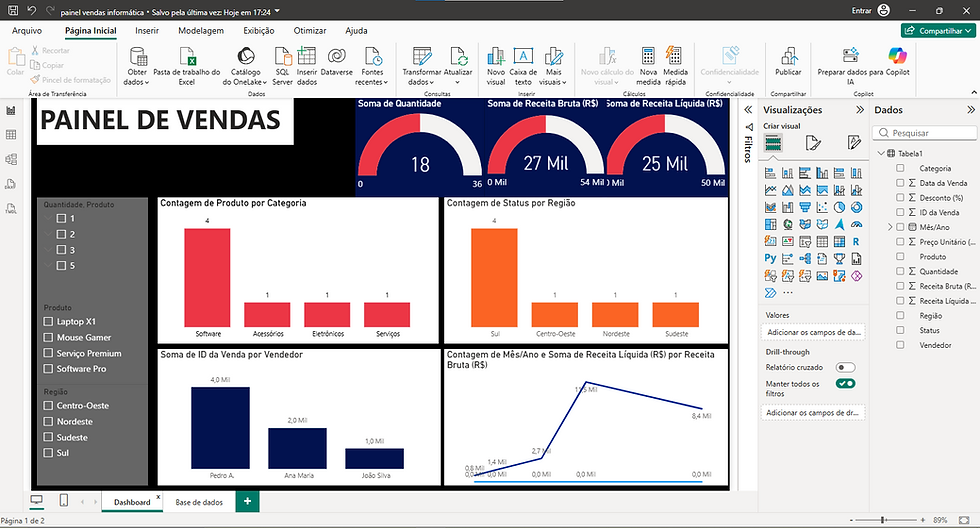Screen dimensions: 980x528
Task: Switch to mobile layout icon at bottom
Action: click(63, 501)
